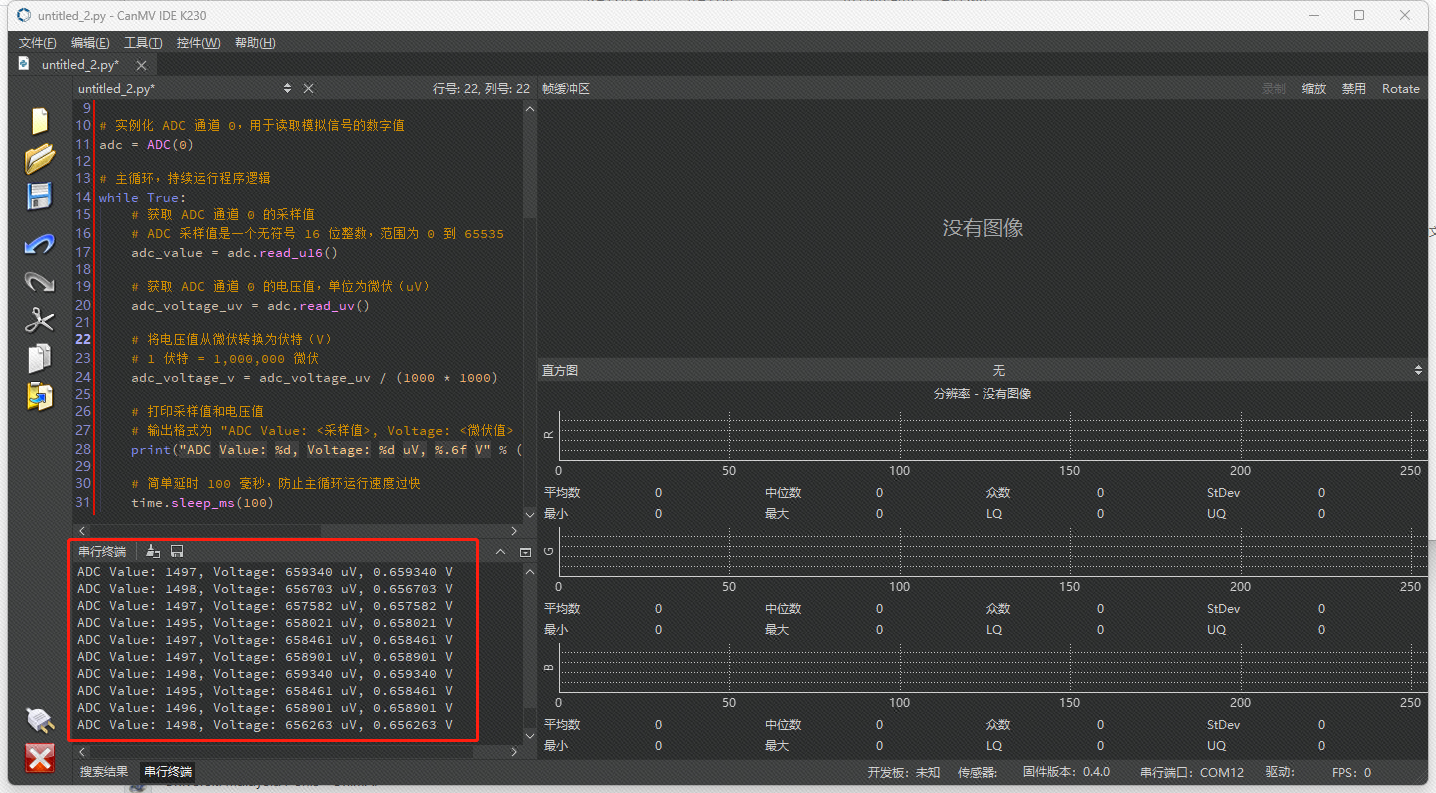
Task: Click Rotate in the frame buffer header
Action: [1400, 88]
